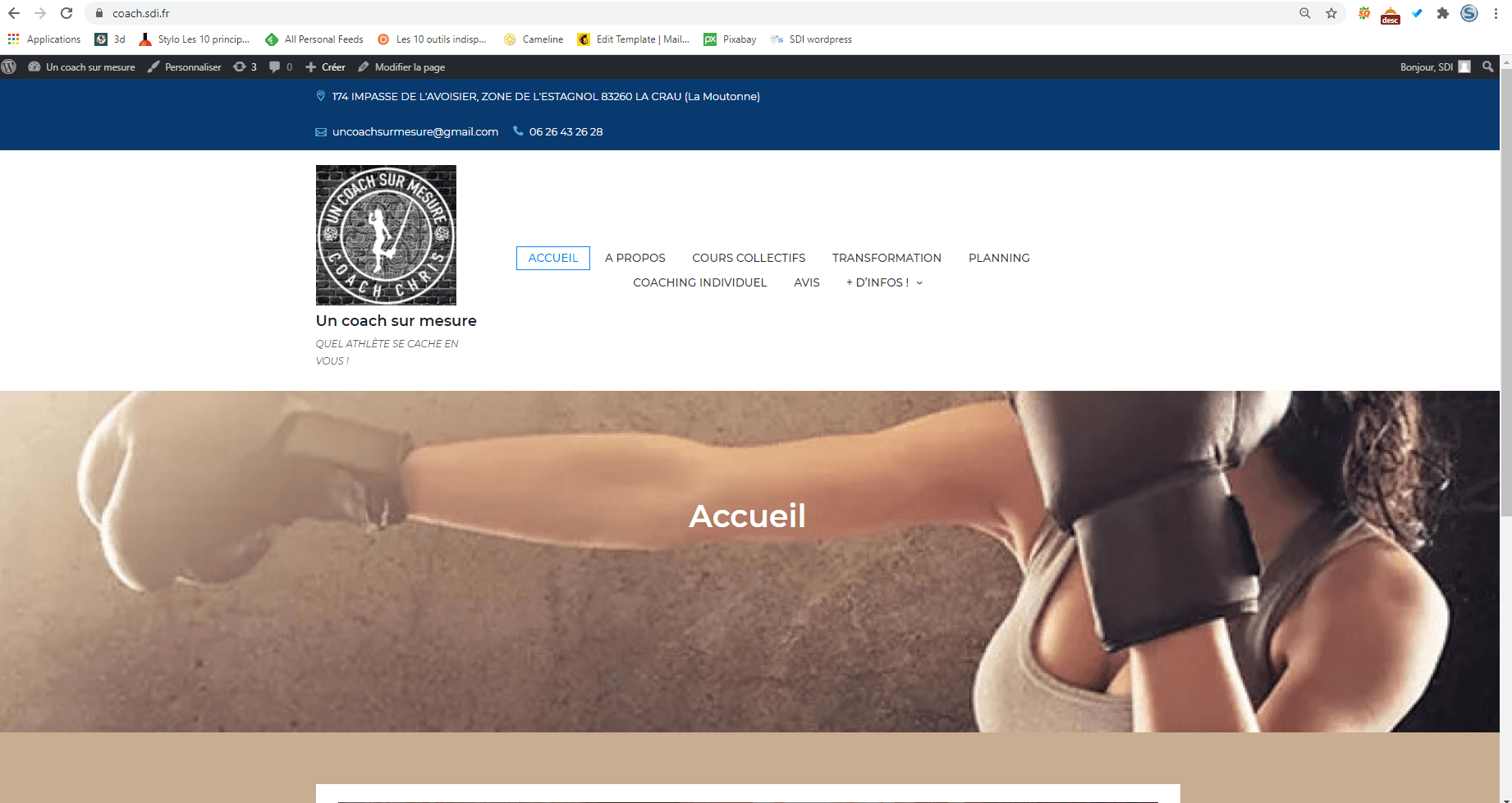Open the TRANSFORMATION page
Image resolution: width=1512 pixels, height=803 pixels.
887,258
